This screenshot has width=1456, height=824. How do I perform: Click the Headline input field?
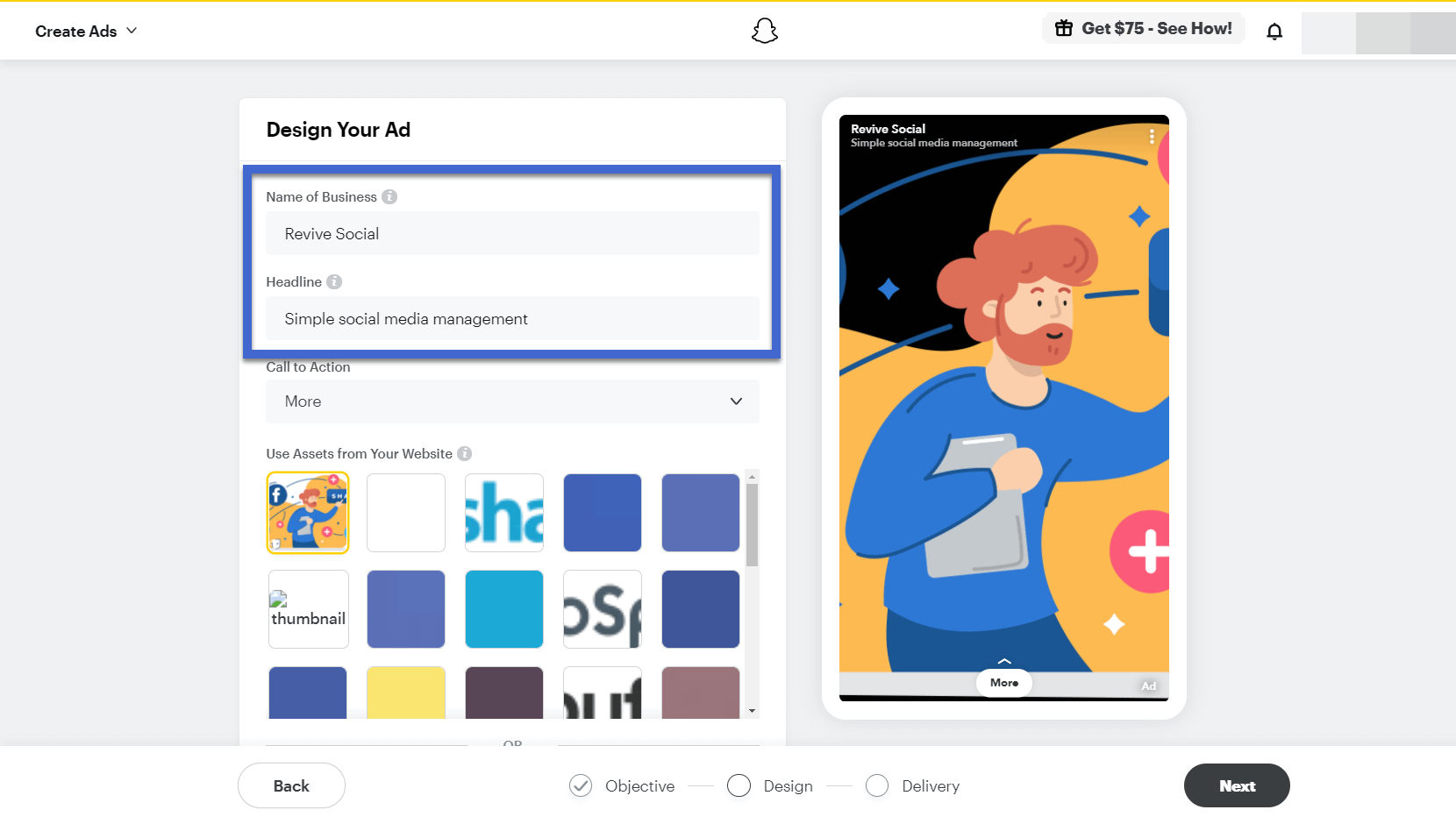(512, 318)
